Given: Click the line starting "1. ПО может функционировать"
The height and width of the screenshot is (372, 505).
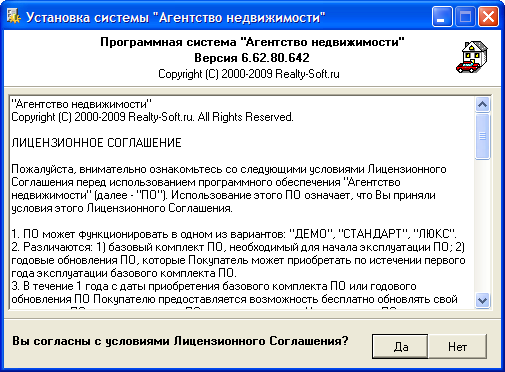Looking at the screenshot, I should [x=234, y=234].
